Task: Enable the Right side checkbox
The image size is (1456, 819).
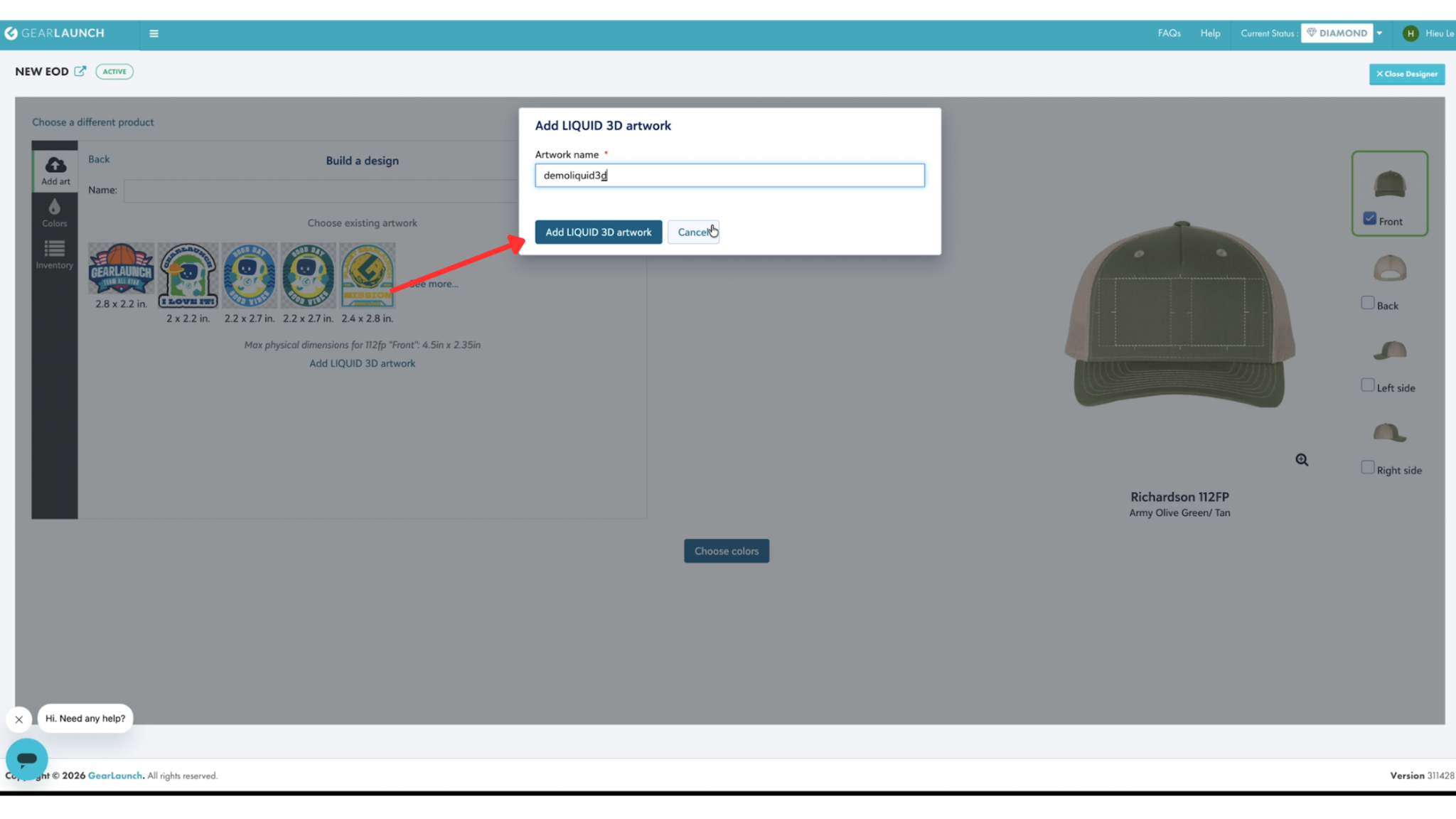Action: click(x=1367, y=468)
